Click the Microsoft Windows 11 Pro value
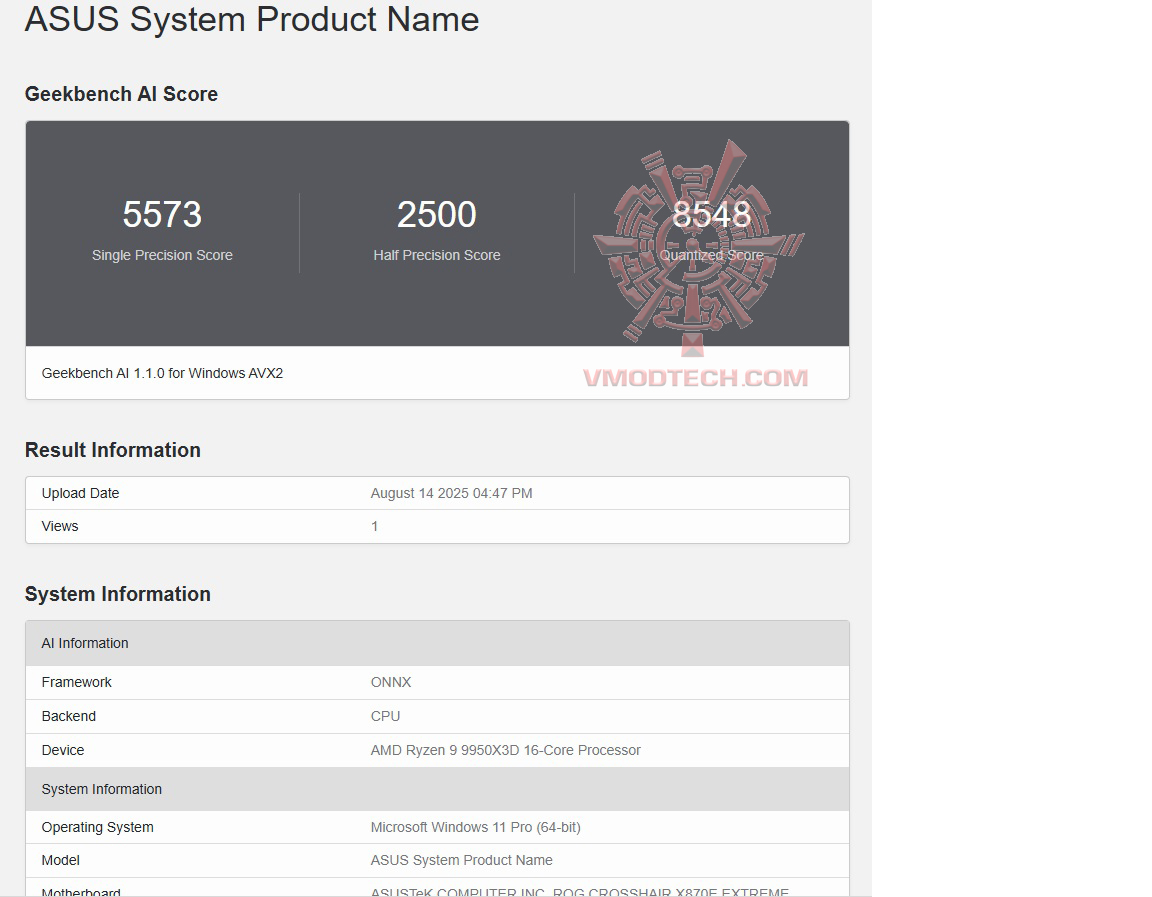The height and width of the screenshot is (897, 1152). point(476,827)
